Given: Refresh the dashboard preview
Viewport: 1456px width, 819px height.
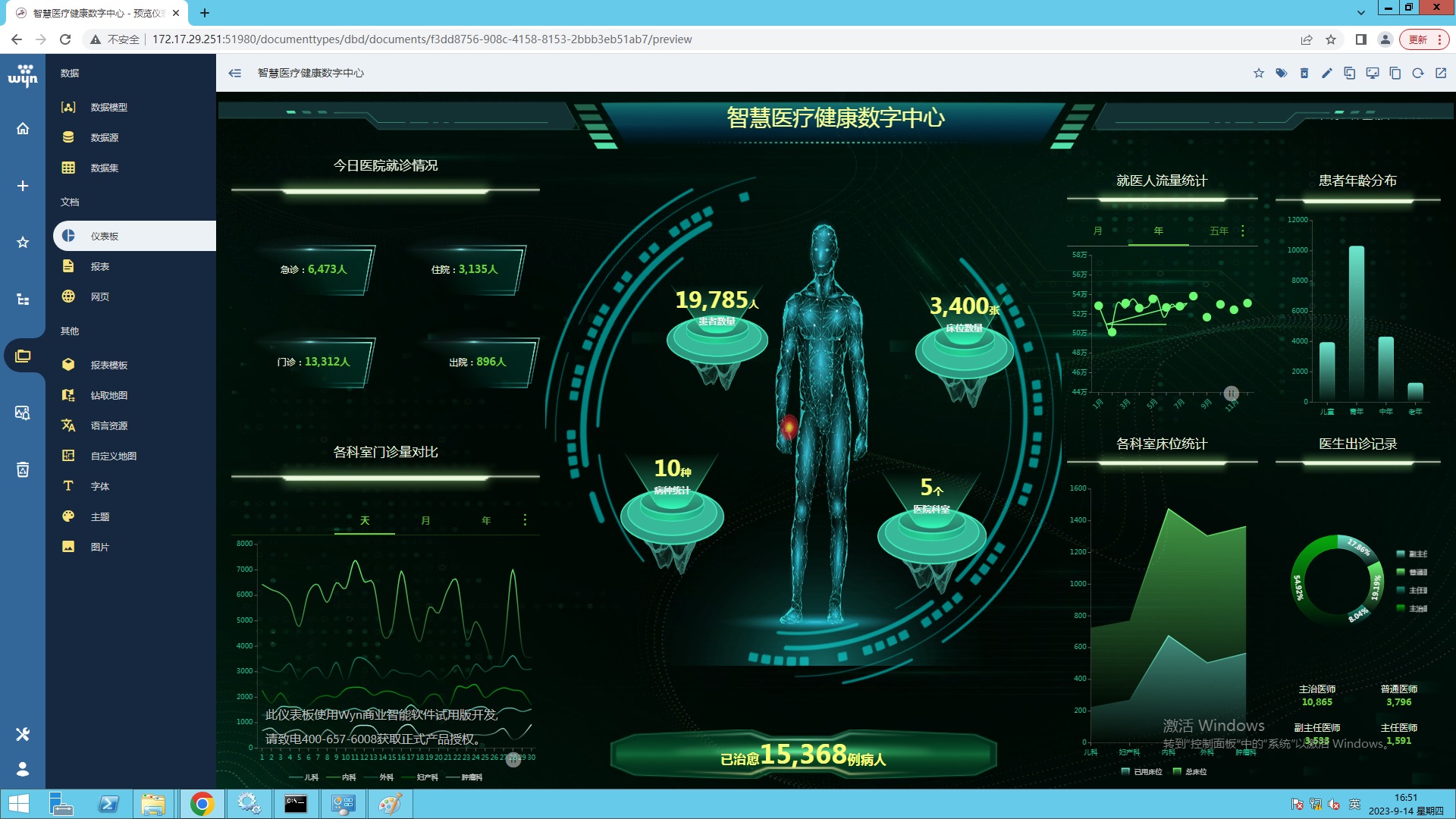Looking at the screenshot, I should point(1417,73).
